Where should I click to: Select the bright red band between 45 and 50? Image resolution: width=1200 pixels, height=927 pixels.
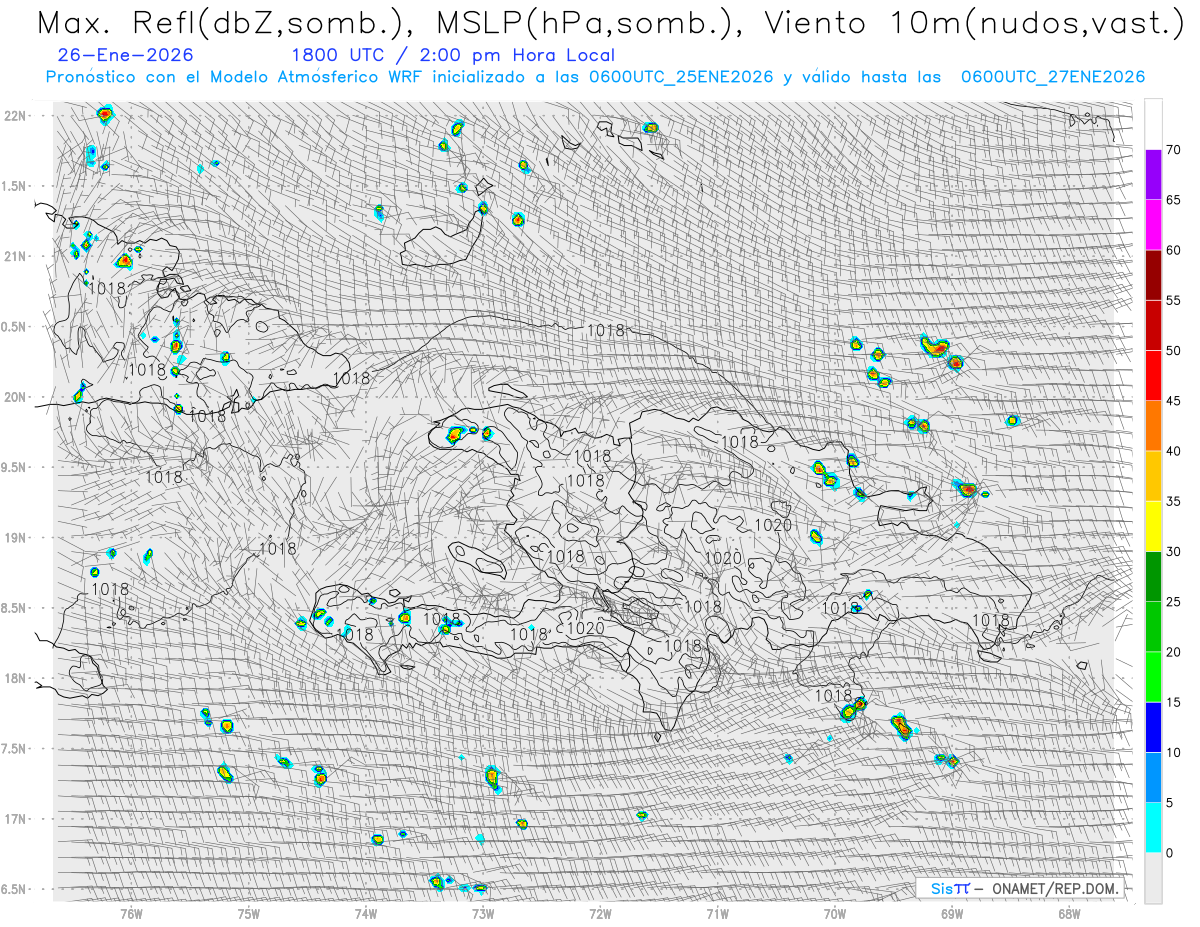(1153, 376)
